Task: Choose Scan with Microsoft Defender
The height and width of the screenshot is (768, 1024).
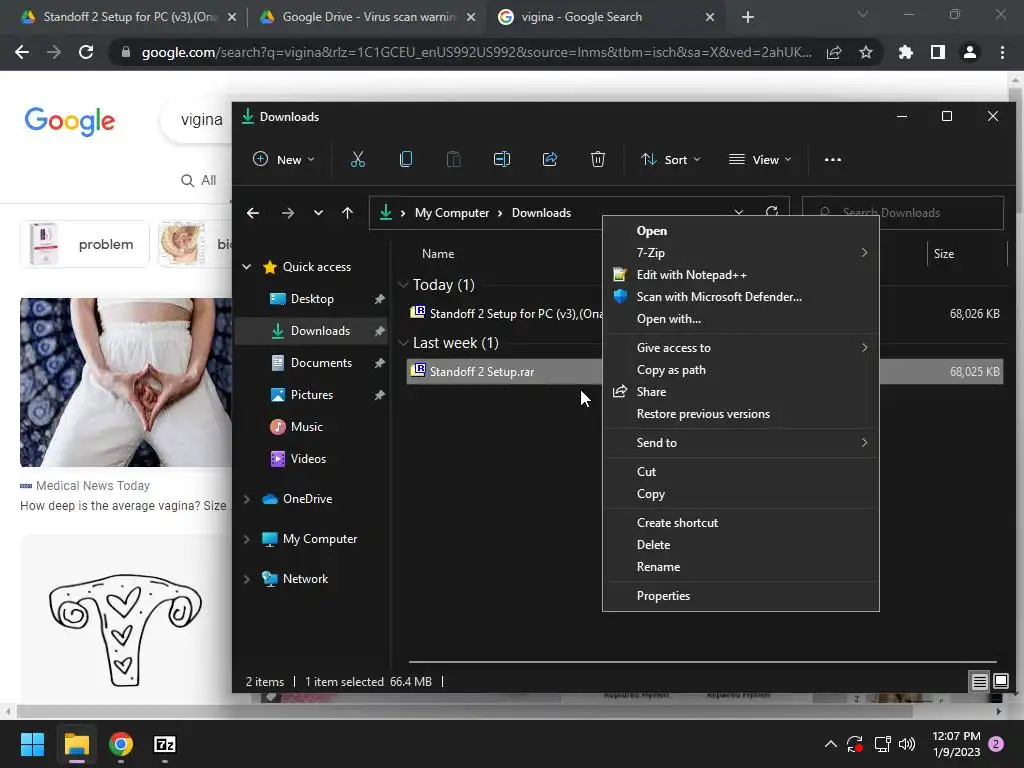Action: (x=741, y=296)
